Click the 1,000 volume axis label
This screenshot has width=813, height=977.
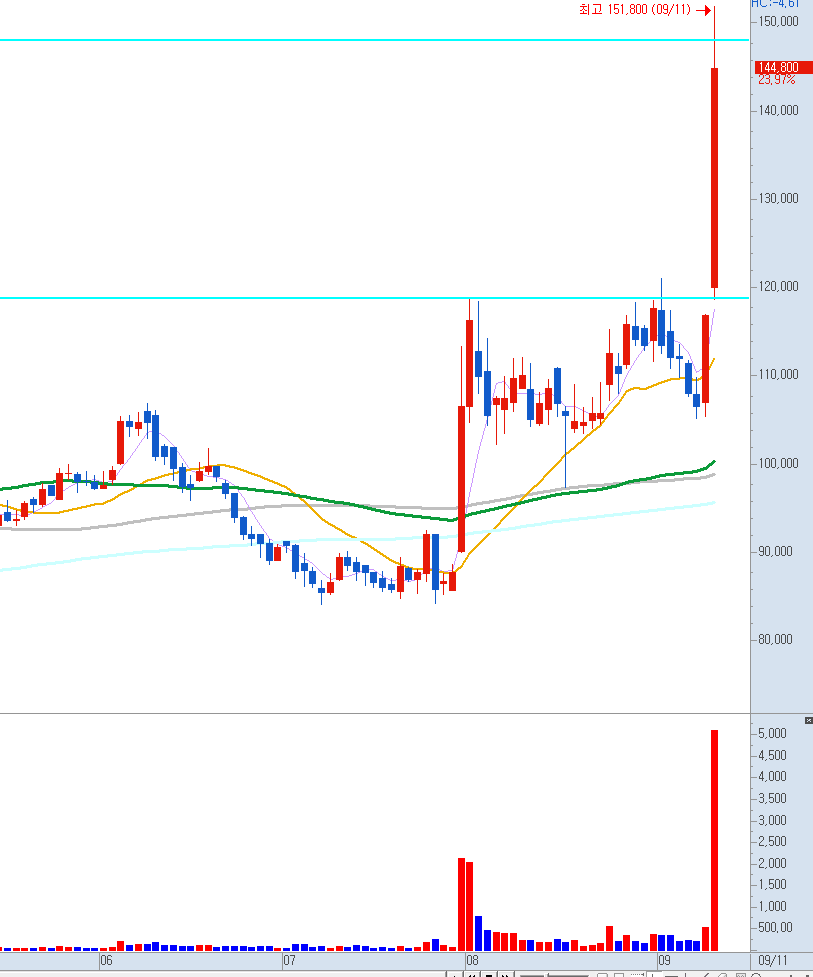(773, 906)
